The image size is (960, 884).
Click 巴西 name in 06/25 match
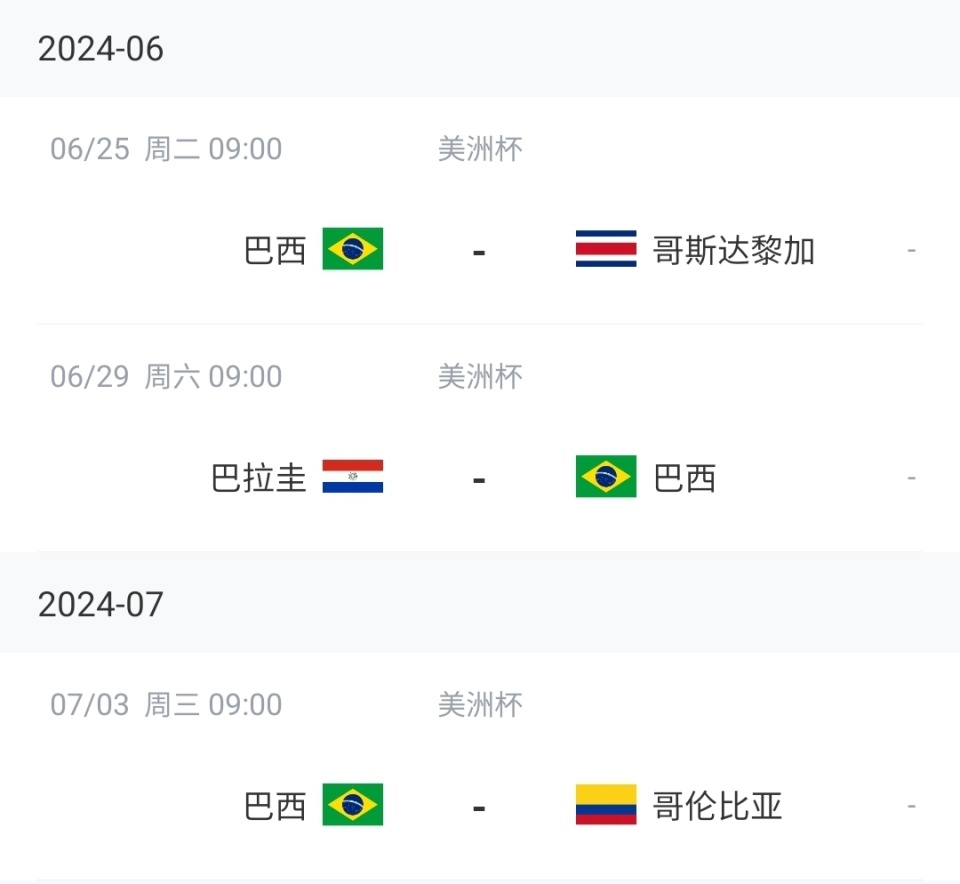[275, 250]
